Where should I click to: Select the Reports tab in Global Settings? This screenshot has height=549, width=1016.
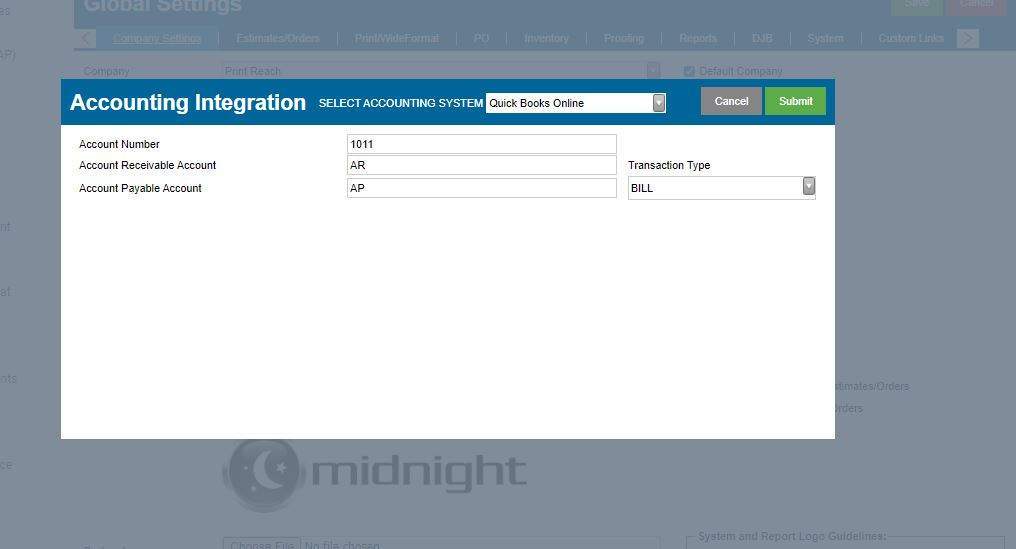point(698,38)
